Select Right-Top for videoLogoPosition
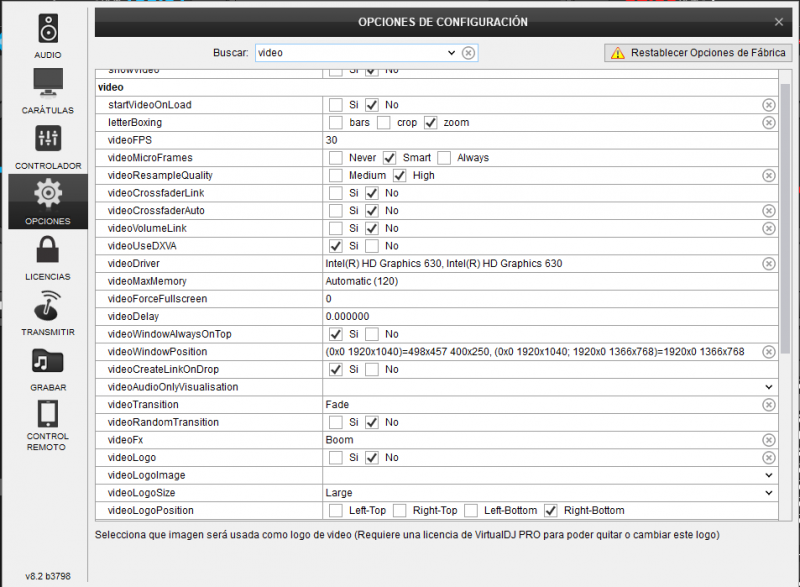Viewport: 800px width, 587px height. click(x=399, y=511)
